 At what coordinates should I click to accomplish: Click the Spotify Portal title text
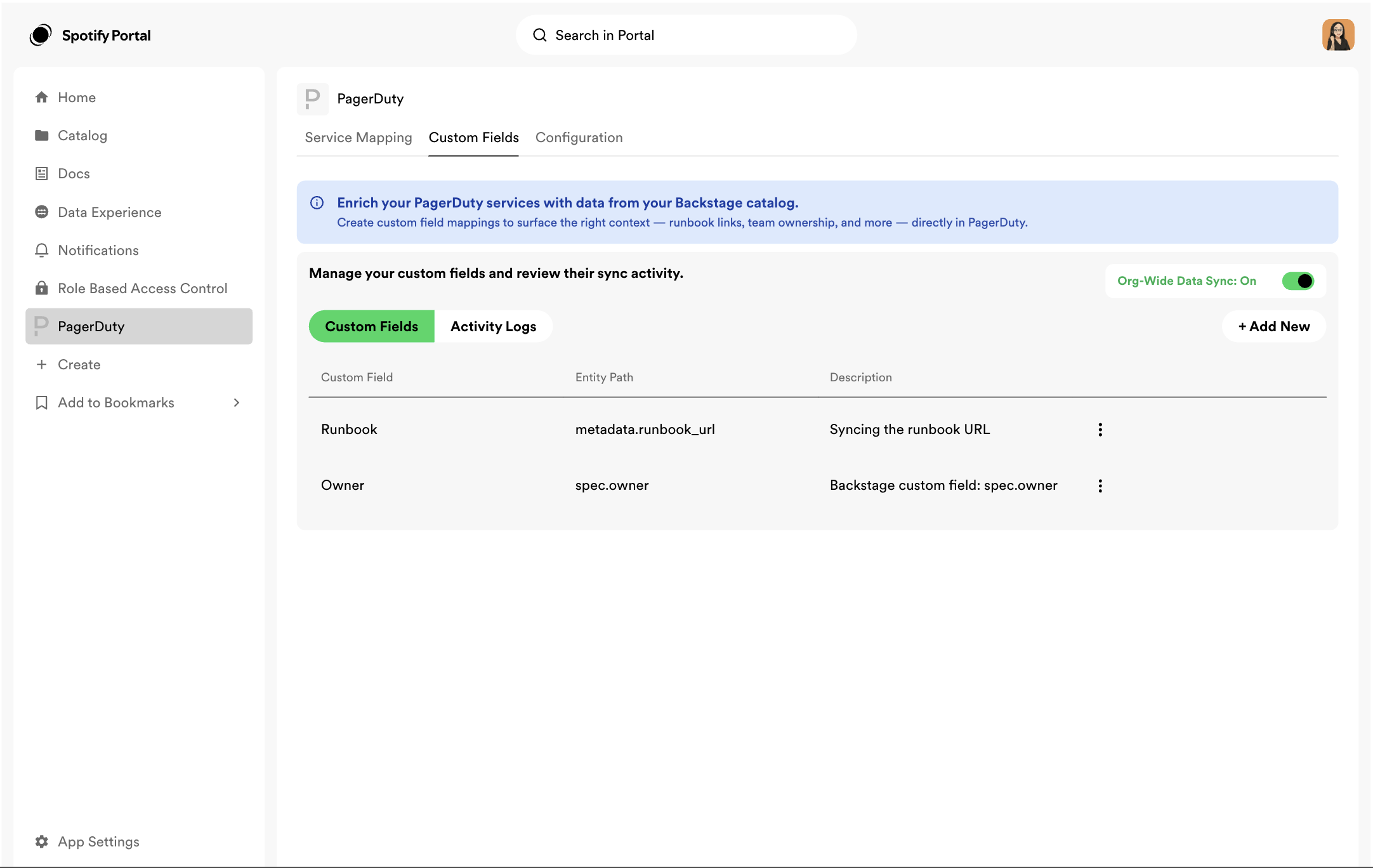(x=107, y=36)
